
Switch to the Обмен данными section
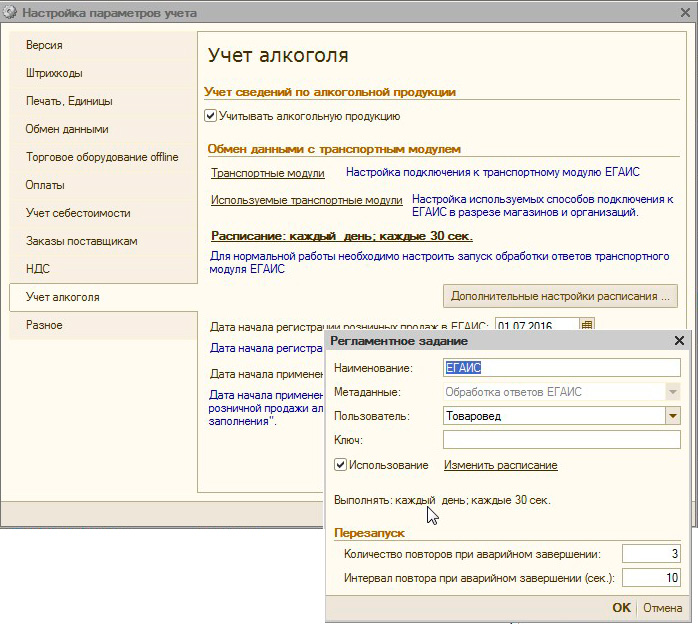pyautogui.click(x=67, y=129)
